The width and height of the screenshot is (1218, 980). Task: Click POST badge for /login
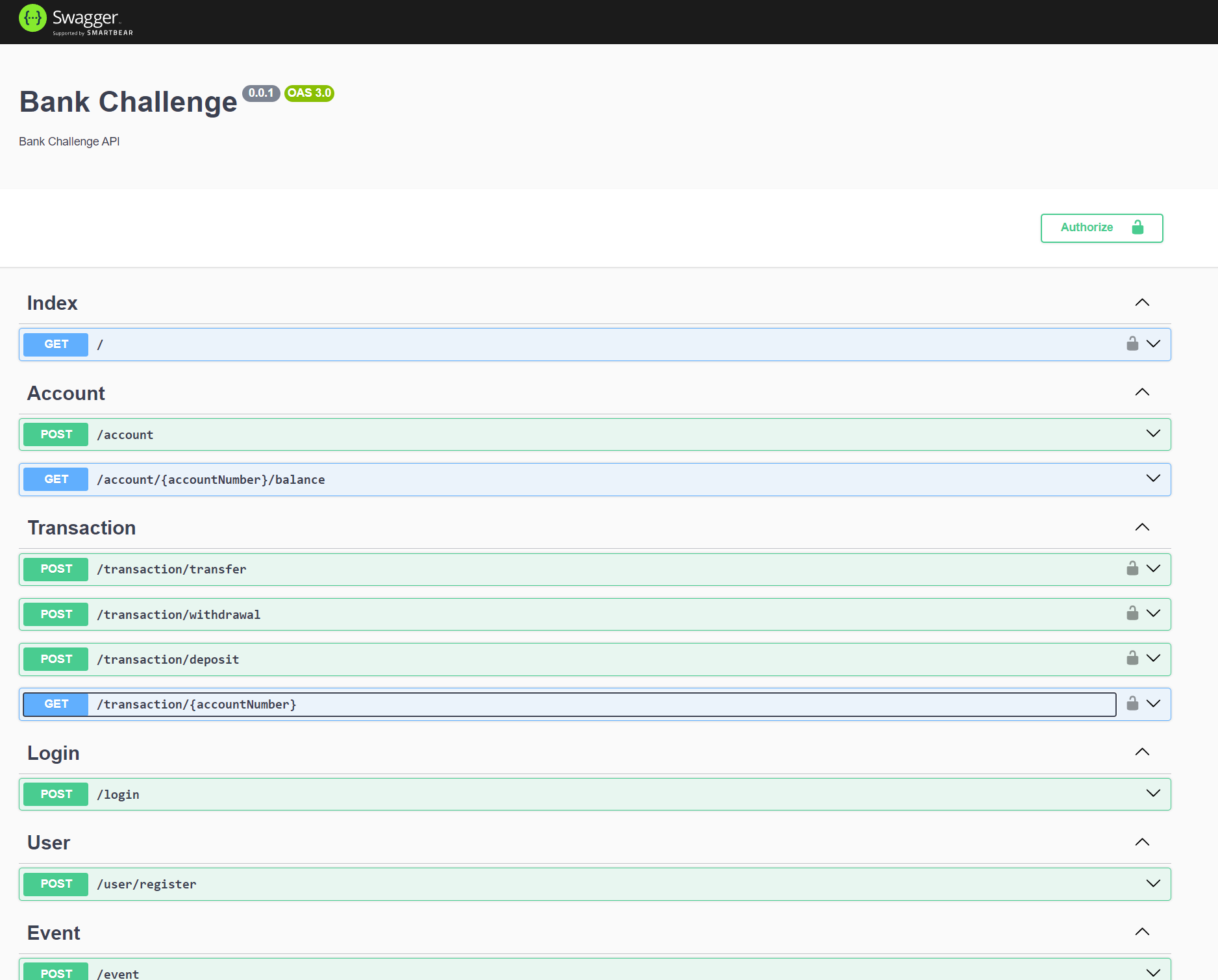pos(56,794)
